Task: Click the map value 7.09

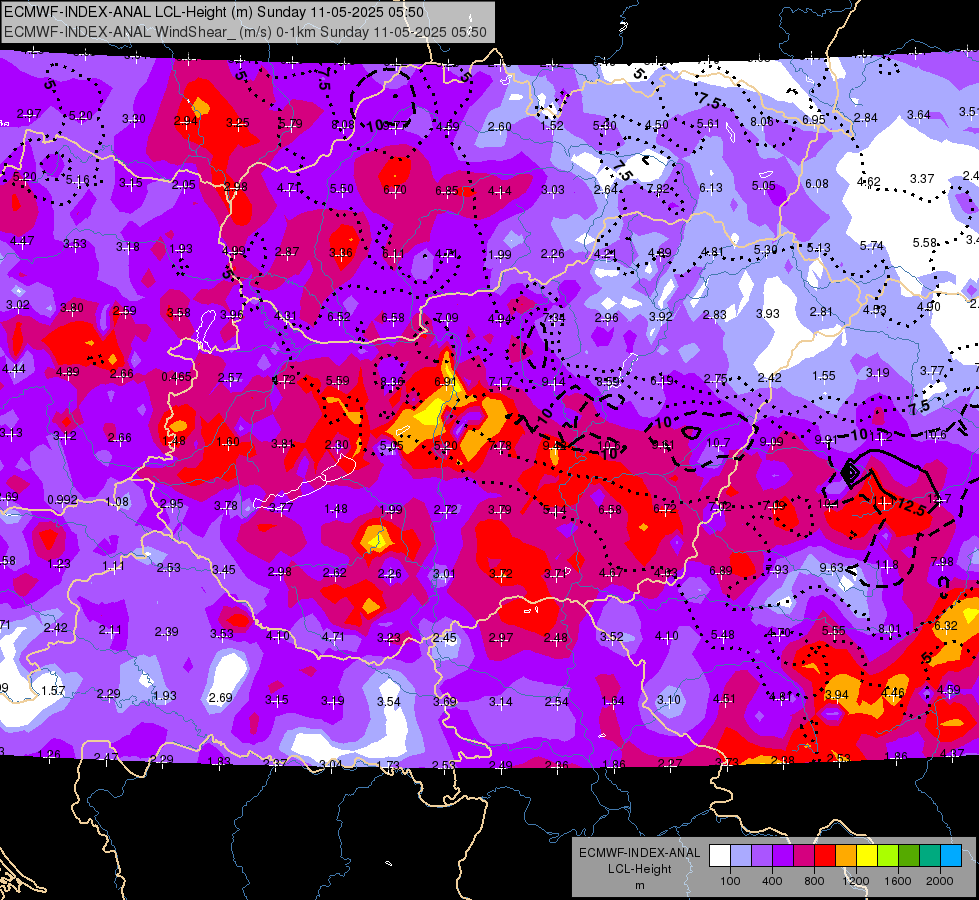Action: [x=446, y=318]
